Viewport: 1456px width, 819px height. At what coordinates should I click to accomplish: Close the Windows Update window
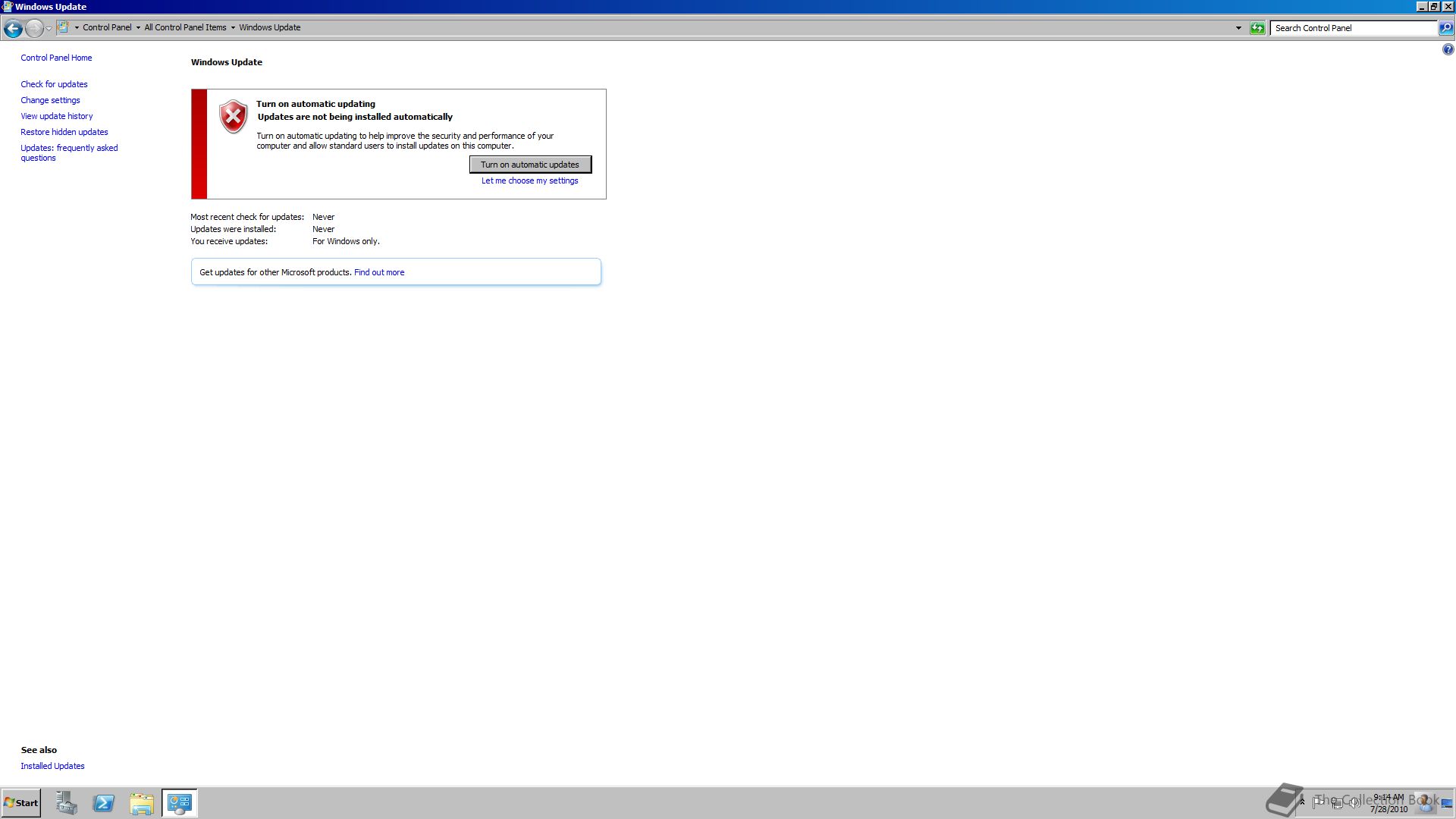1448,6
